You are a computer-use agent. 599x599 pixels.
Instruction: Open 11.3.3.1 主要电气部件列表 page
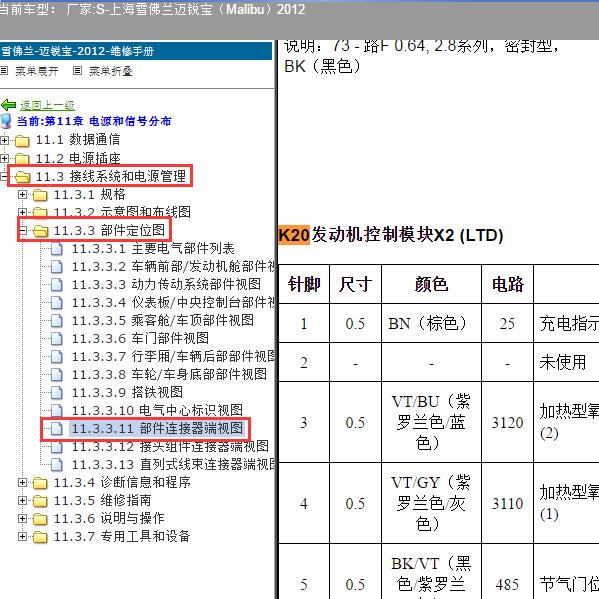point(153,249)
